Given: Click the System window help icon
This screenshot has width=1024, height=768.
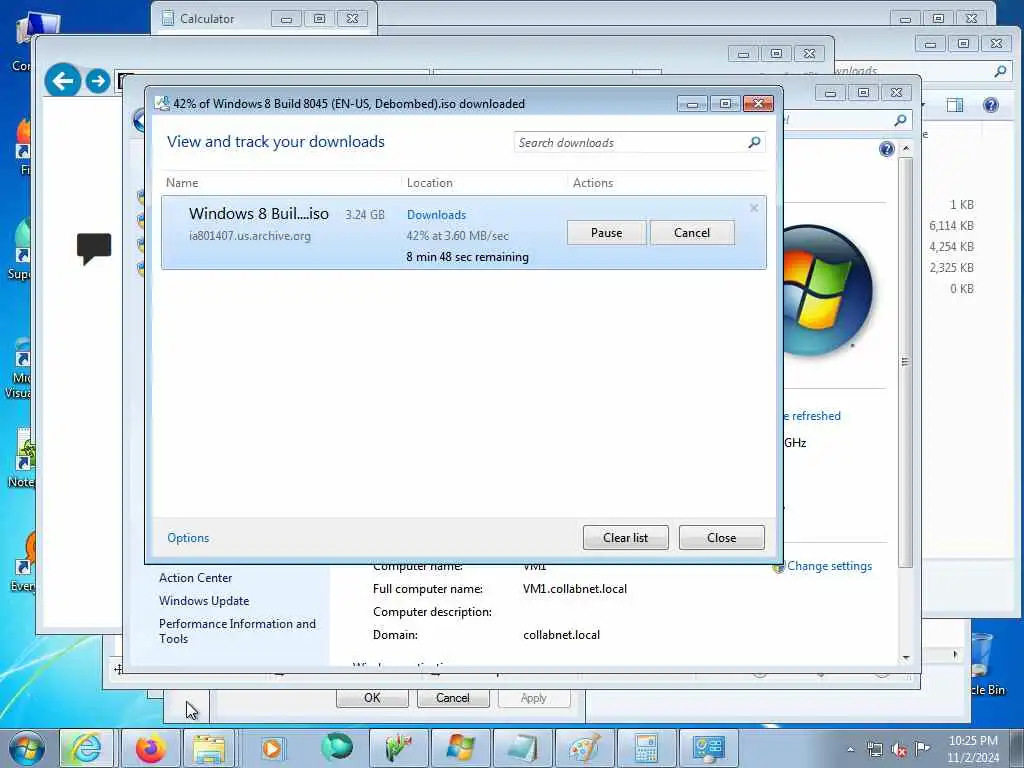Looking at the screenshot, I should click(x=886, y=149).
